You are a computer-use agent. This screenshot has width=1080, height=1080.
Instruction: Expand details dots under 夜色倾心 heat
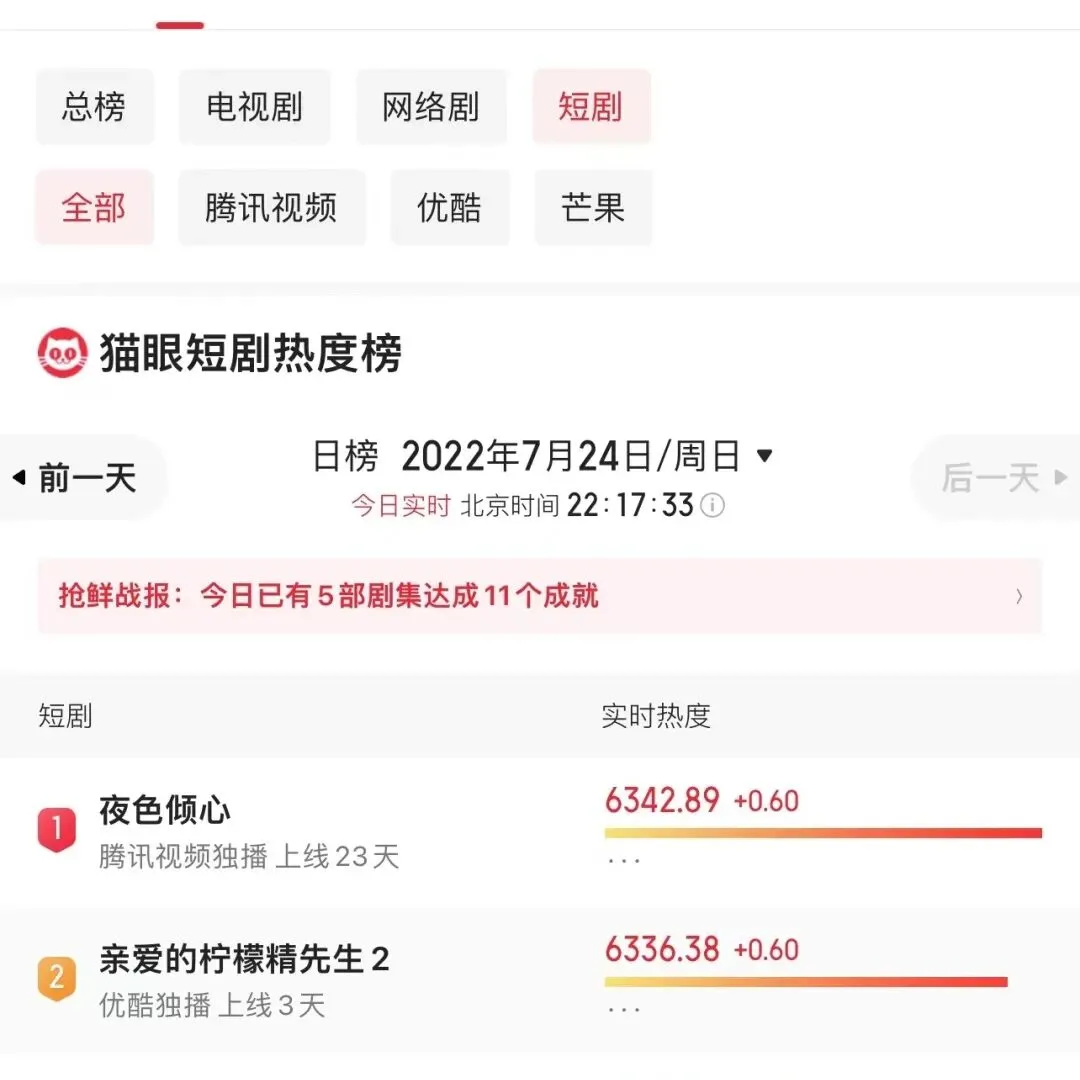point(625,860)
